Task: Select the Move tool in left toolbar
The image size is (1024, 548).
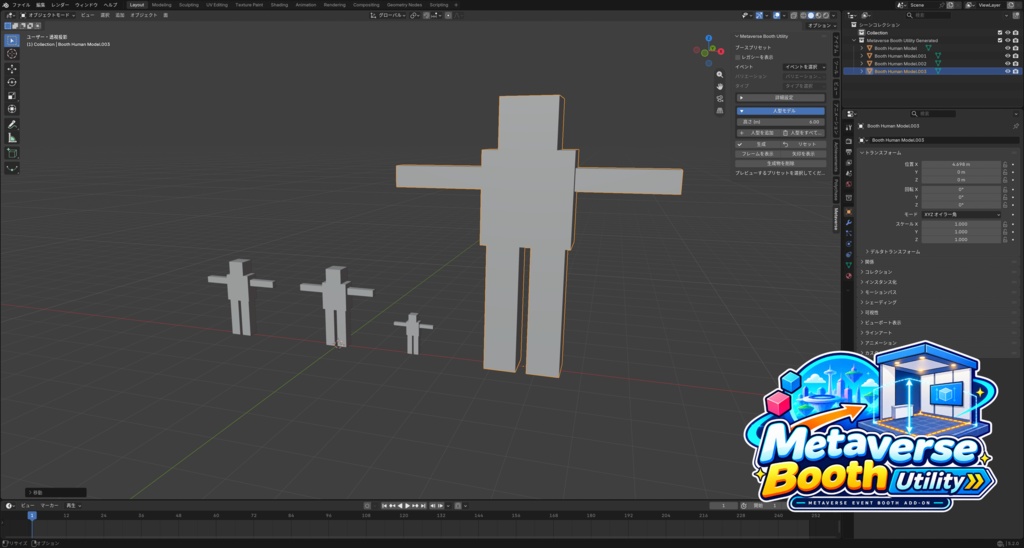Action: [12, 69]
